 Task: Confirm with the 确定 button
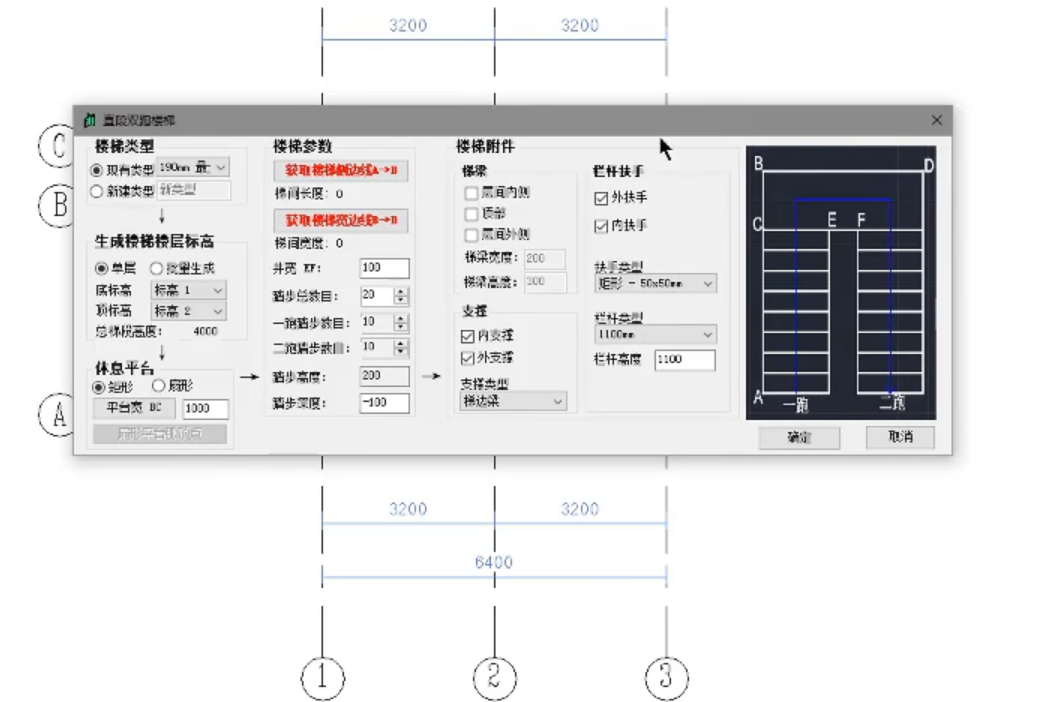click(x=799, y=438)
